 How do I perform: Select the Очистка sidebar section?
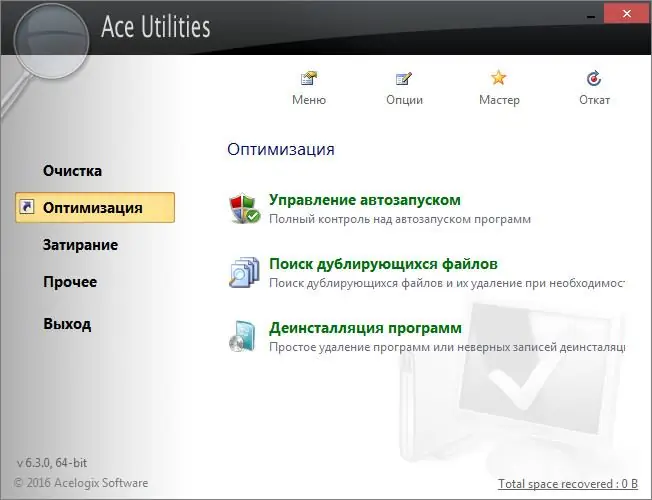(72, 171)
